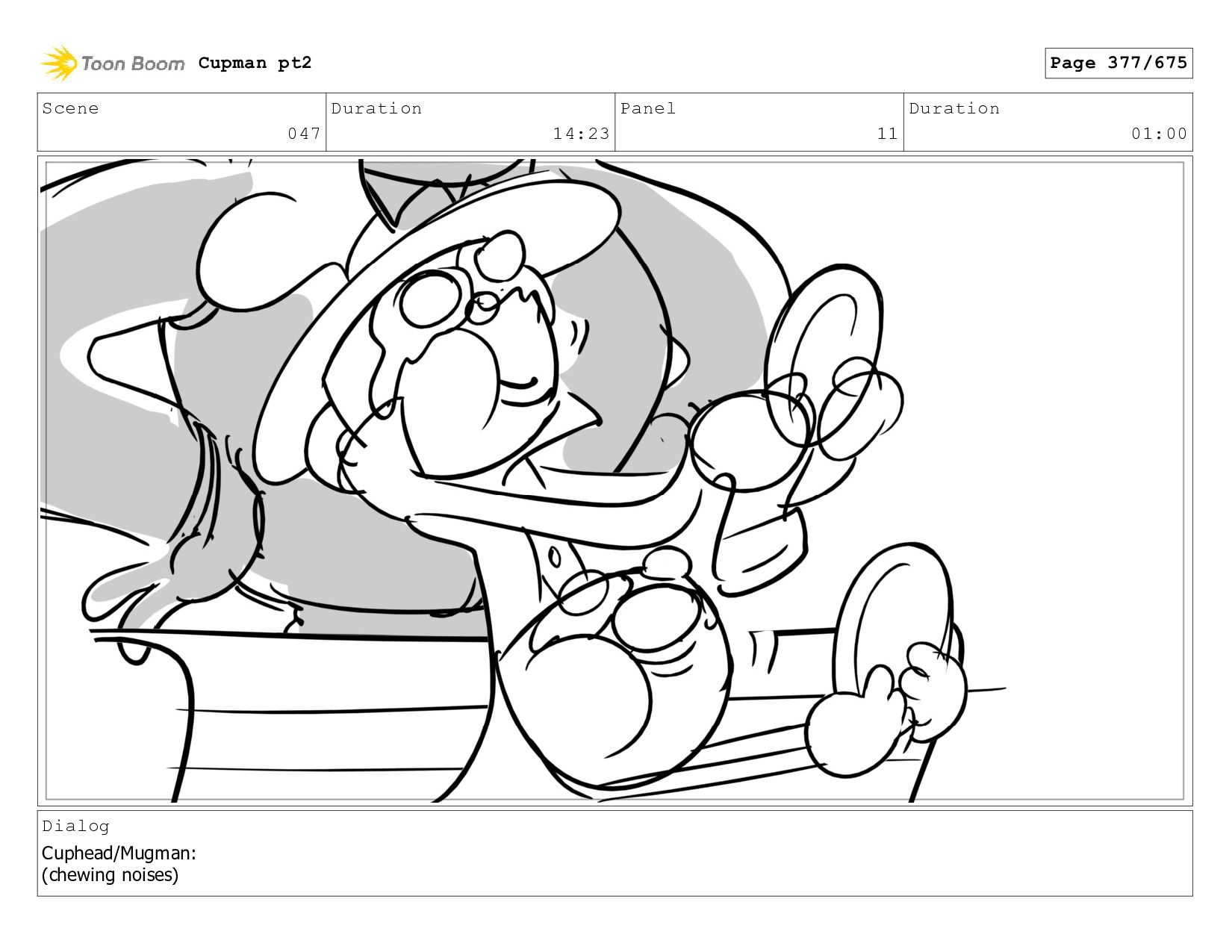Click the 'Dialog' section label
Viewport: 1232px width, 952px height.
click(75, 826)
